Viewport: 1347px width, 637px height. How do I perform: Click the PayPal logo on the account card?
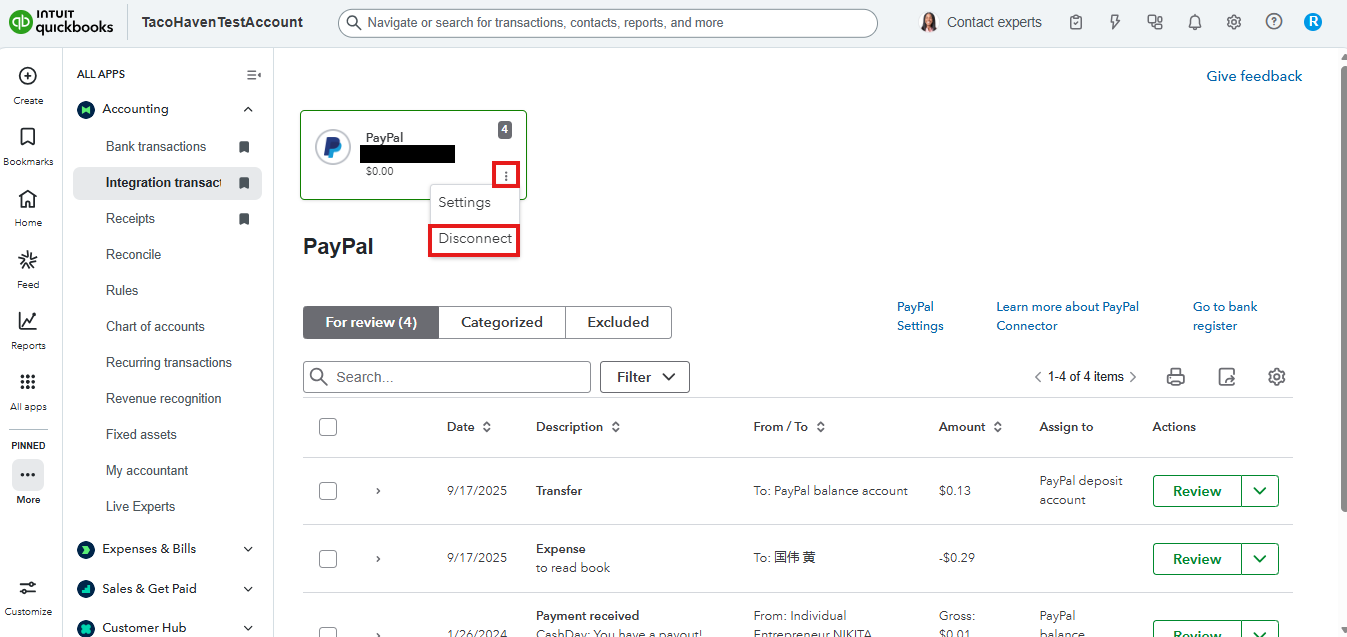click(x=333, y=147)
